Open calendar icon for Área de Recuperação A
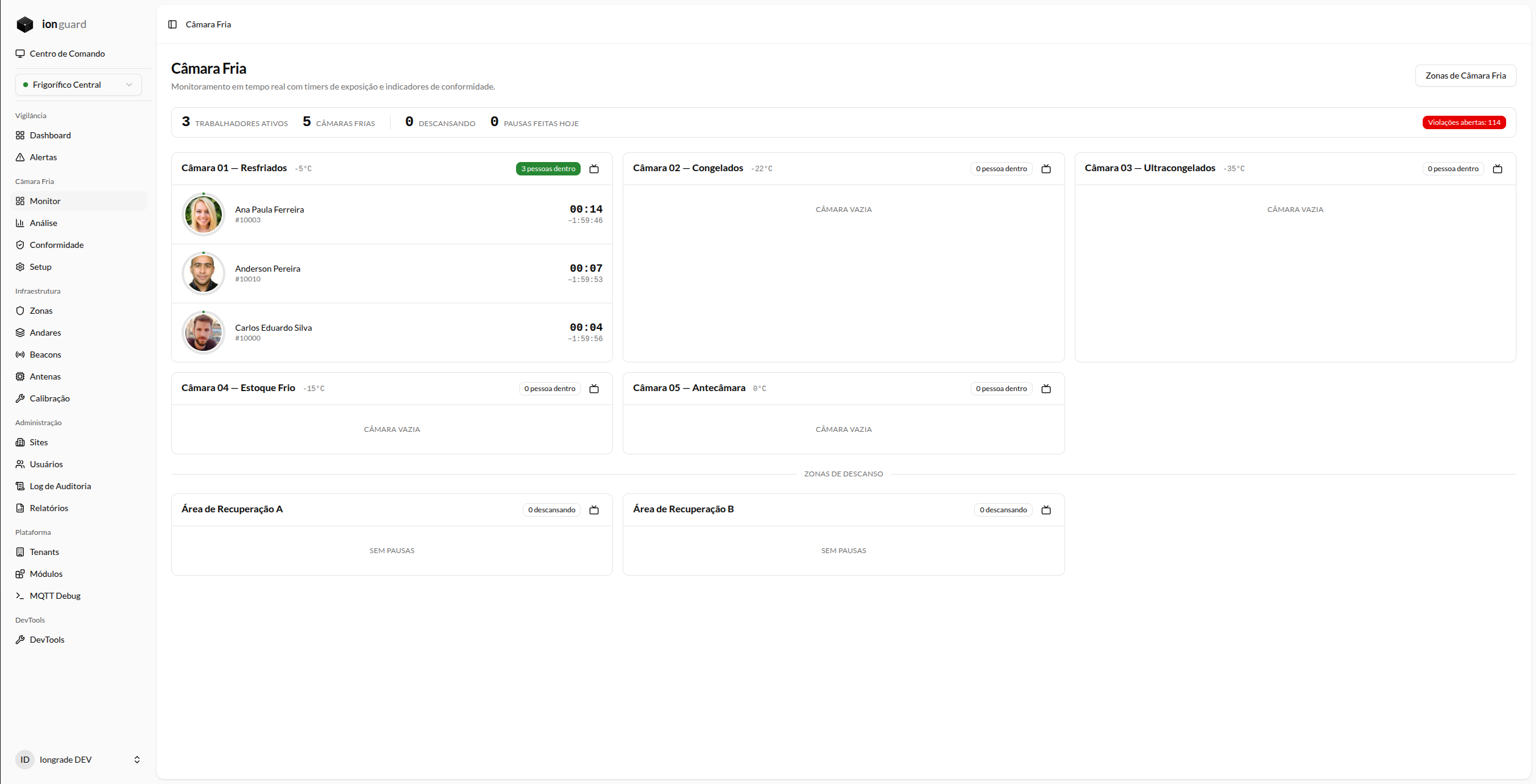 click(x=594, y=510)
